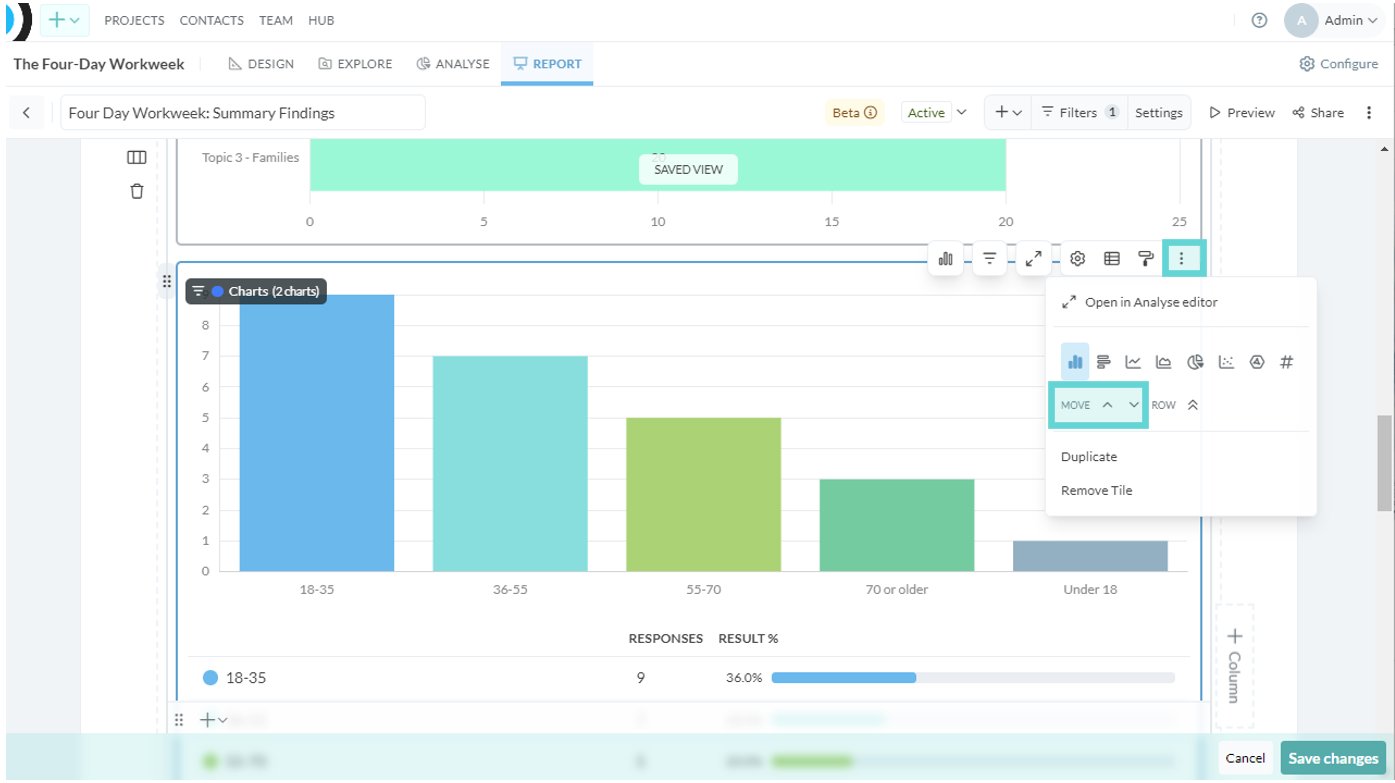Click the Preview button
Viewport: 1395px width, 783px height.
click(x=1242, y=113)
